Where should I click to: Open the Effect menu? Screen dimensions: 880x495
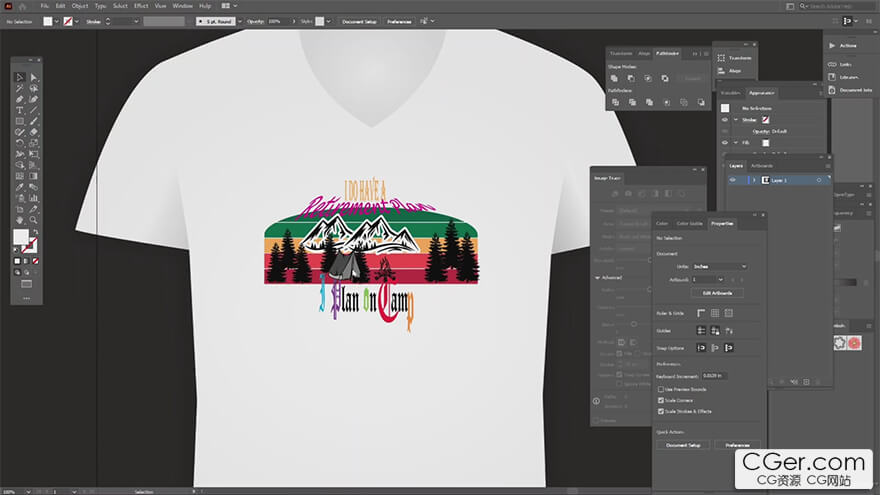(x=139, y=6)
